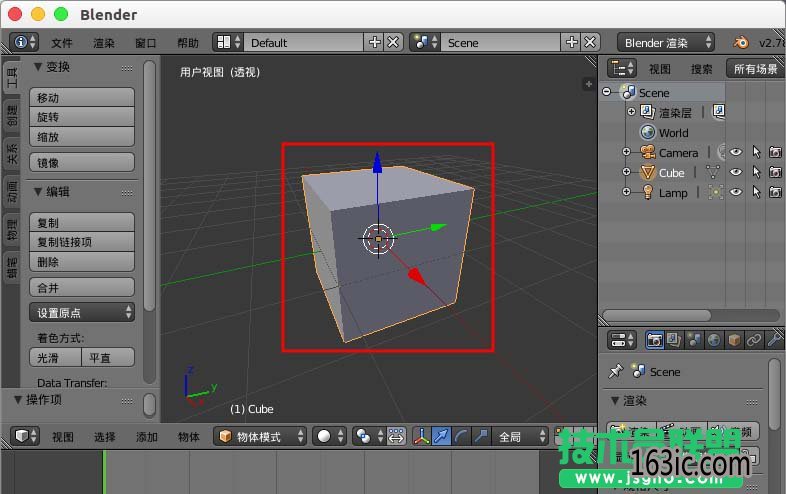Open the 文件 menu
The image size is (786, 494).
pyautogui.click(x=62, y=43)
